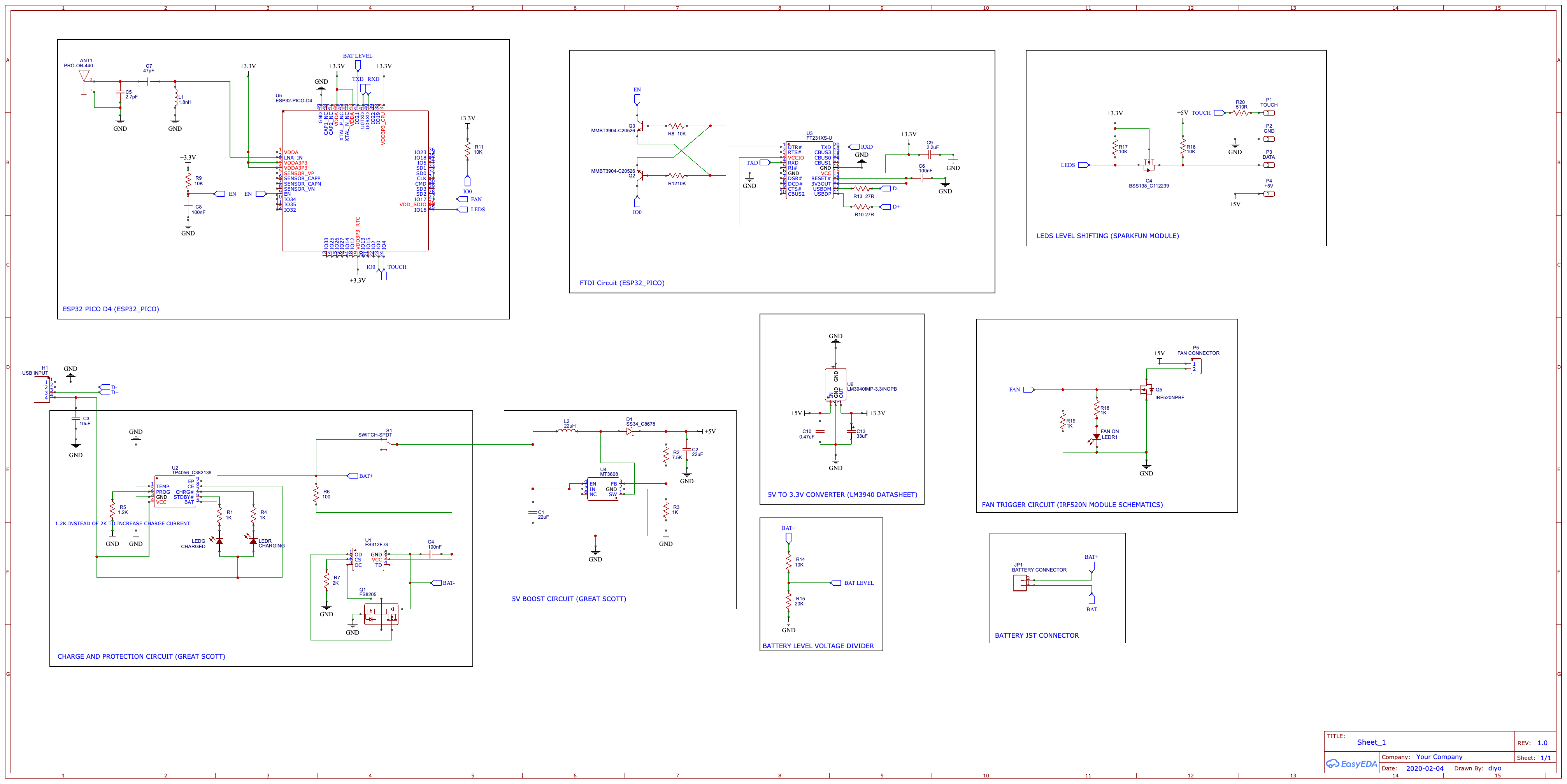Select the 'ESP32 PICO D4 (ESP32_PICO)' section title
This screenshot has width=1567, height=784.
click(x=111, y=309)
